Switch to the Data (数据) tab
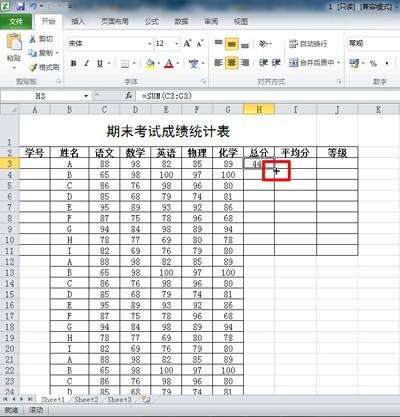Screen dimensions: 400x417 pos(182,22)
